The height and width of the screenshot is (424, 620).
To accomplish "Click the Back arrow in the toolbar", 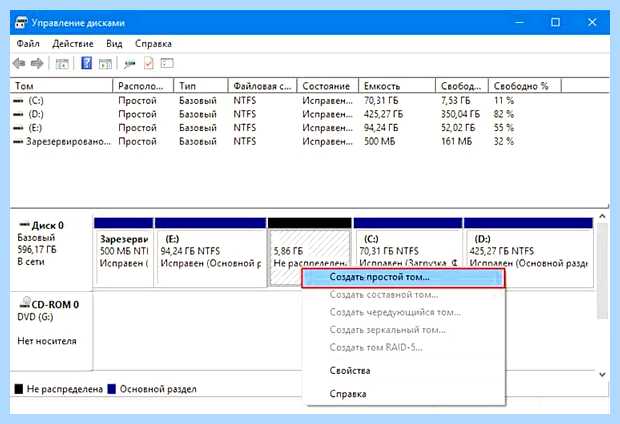I will pos(19,63).
